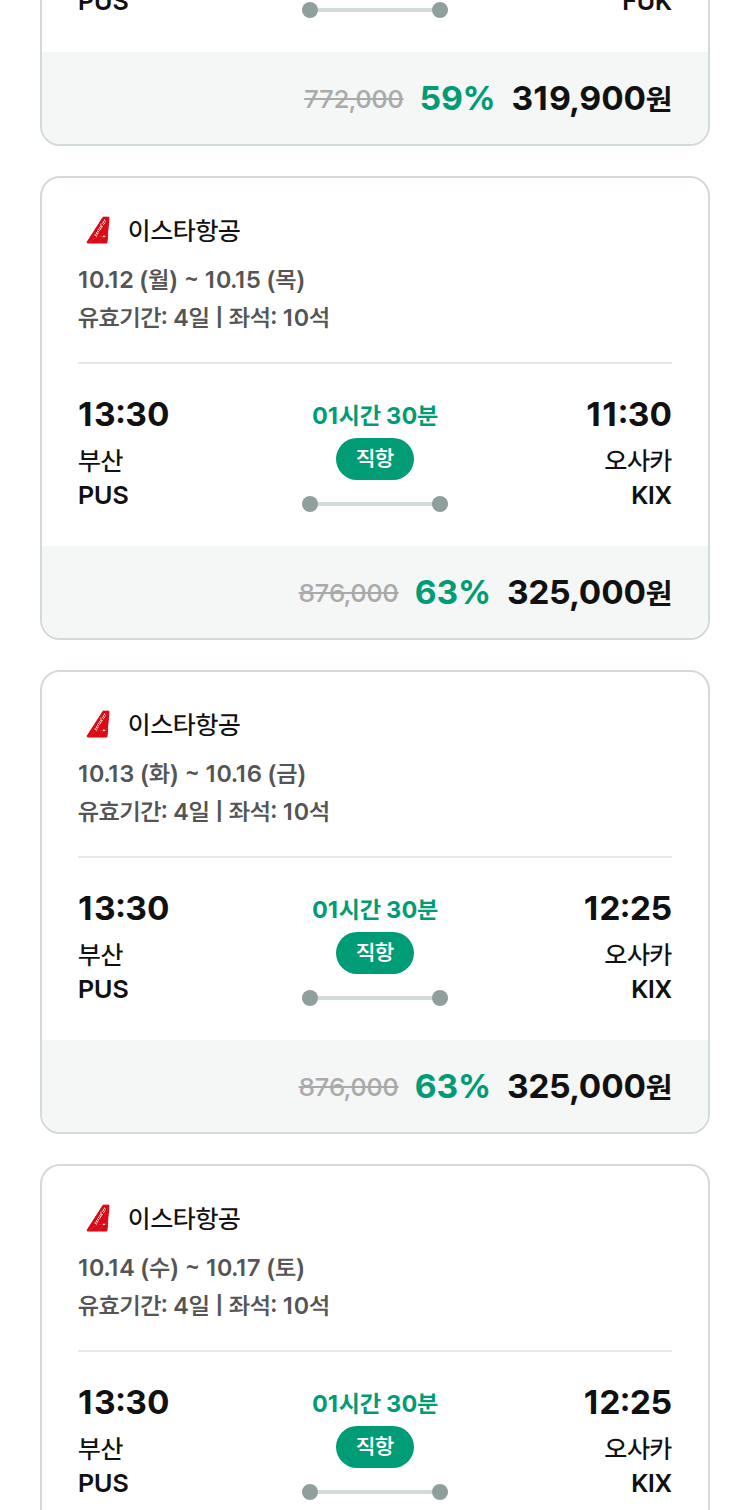The height and width of the screenshot is (1510, 750).
Task: Select the 319,900원 fare at top
Action: pos(592,99)
